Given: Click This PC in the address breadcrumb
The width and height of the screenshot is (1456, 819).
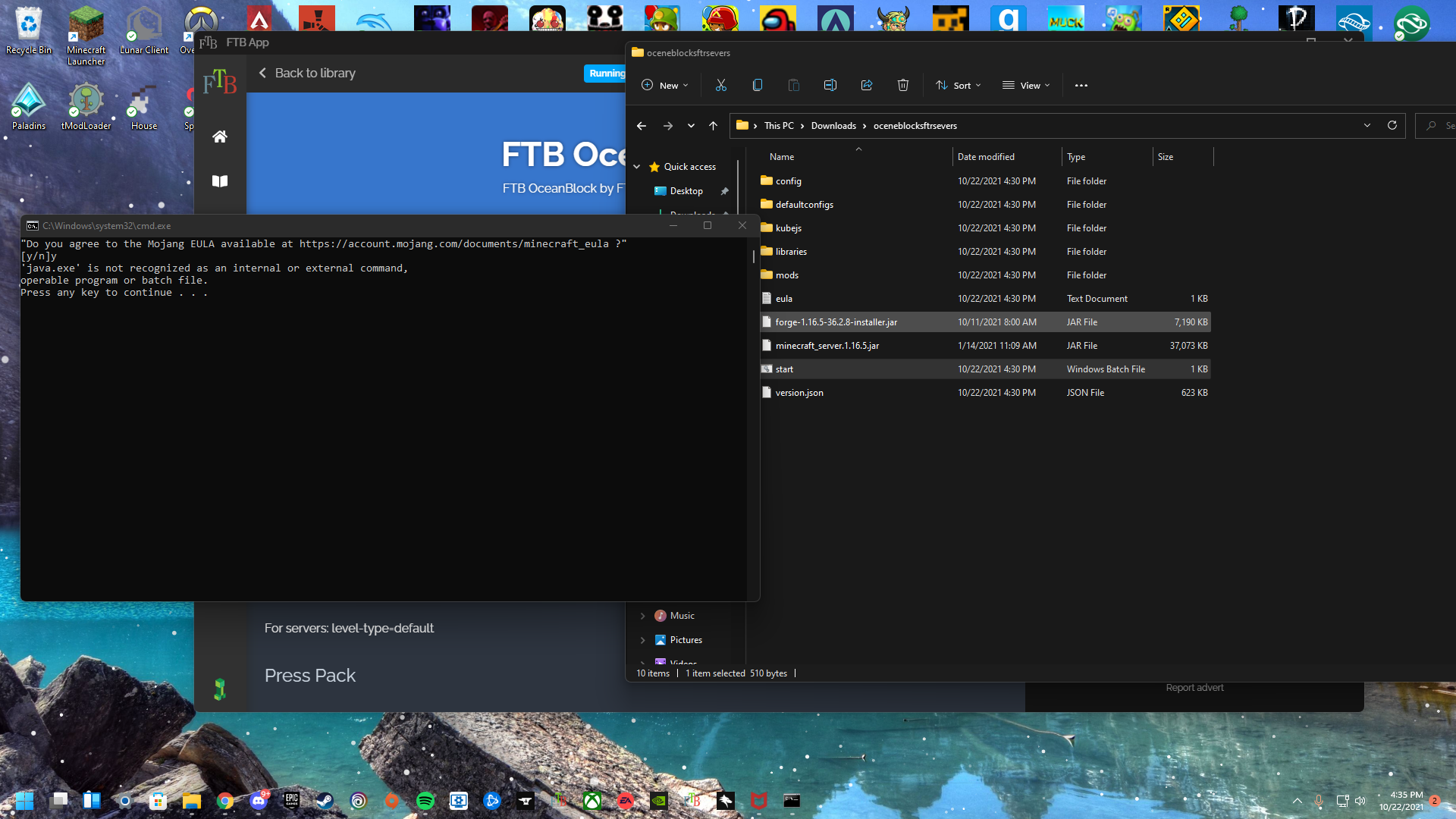Looking at the screenshot, I should 779,126.
